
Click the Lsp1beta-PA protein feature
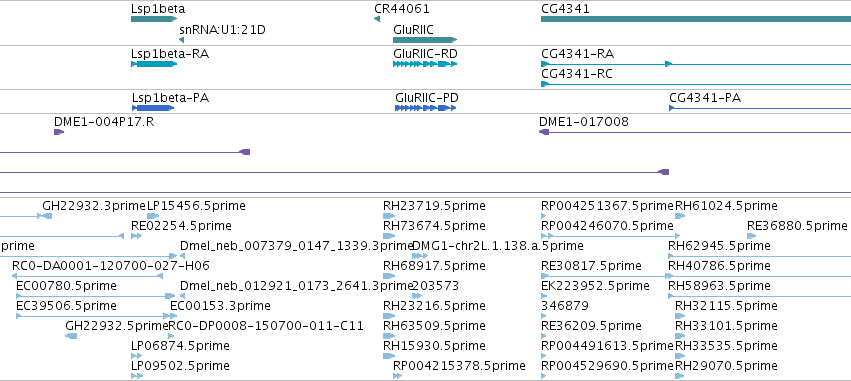tap(153, 108)
